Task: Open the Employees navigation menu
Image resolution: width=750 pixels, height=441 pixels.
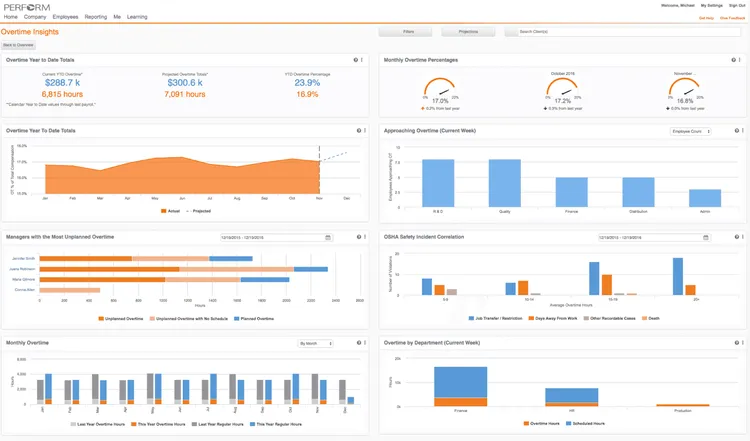Action: 65,17
